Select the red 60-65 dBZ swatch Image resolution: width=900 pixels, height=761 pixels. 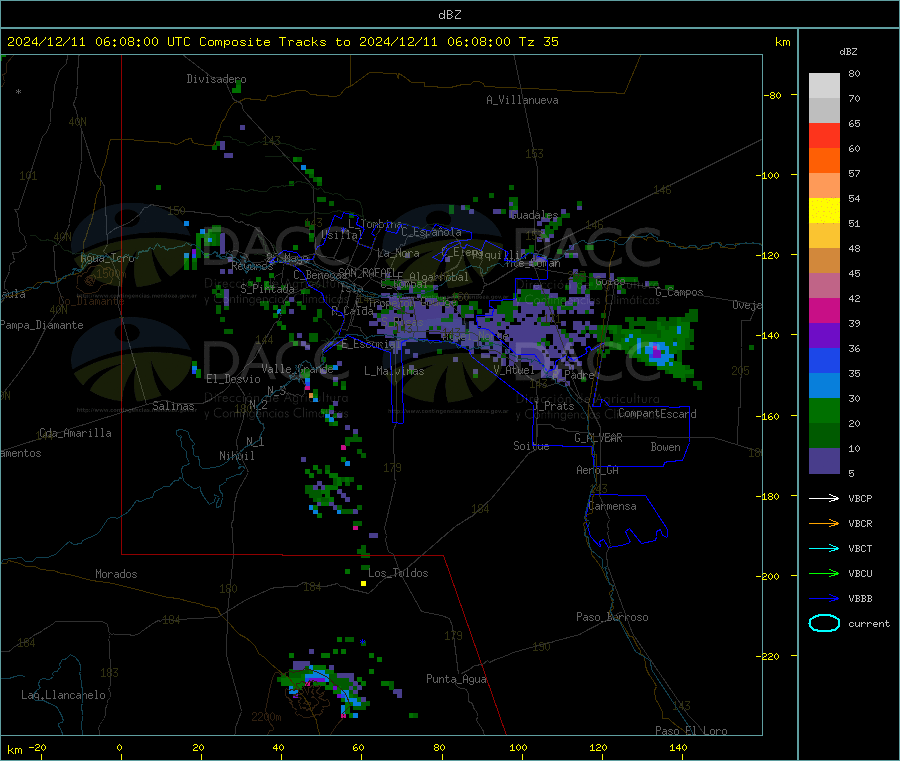(x=824, y=135)
